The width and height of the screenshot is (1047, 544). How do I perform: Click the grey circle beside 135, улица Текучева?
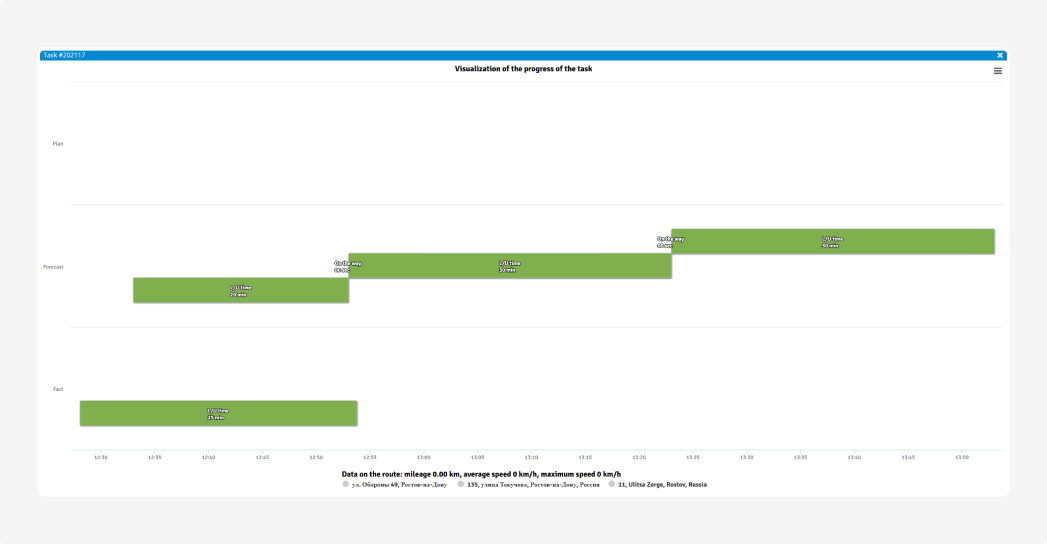pos(461,484)
